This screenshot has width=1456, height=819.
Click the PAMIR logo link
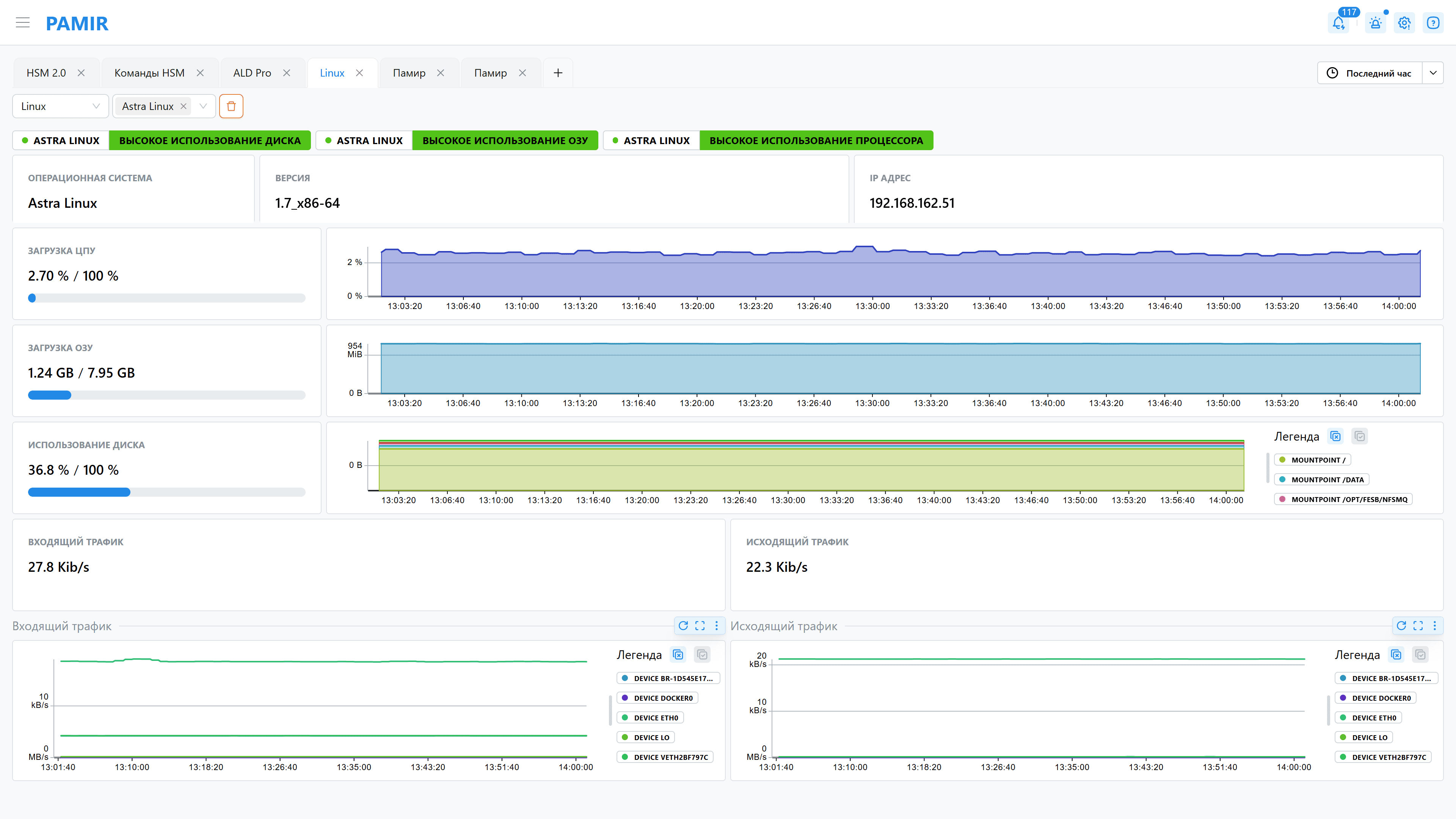77,23
